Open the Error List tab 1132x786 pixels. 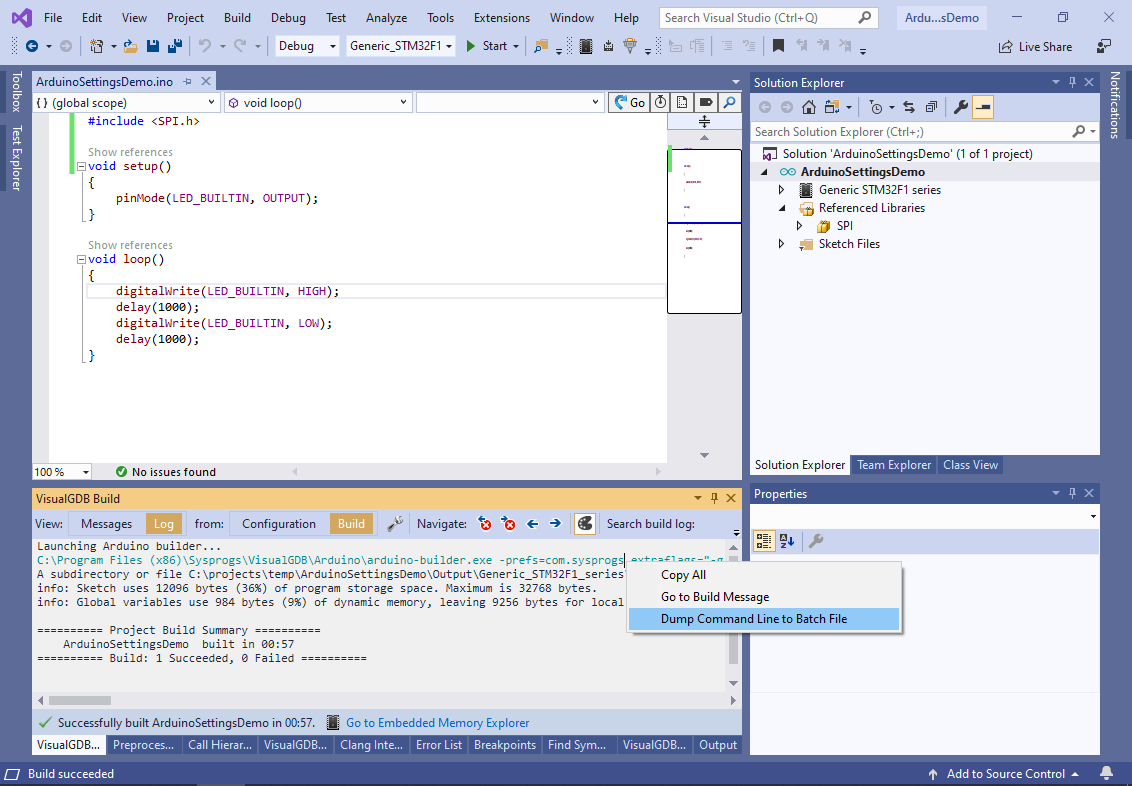coord(439,745)
